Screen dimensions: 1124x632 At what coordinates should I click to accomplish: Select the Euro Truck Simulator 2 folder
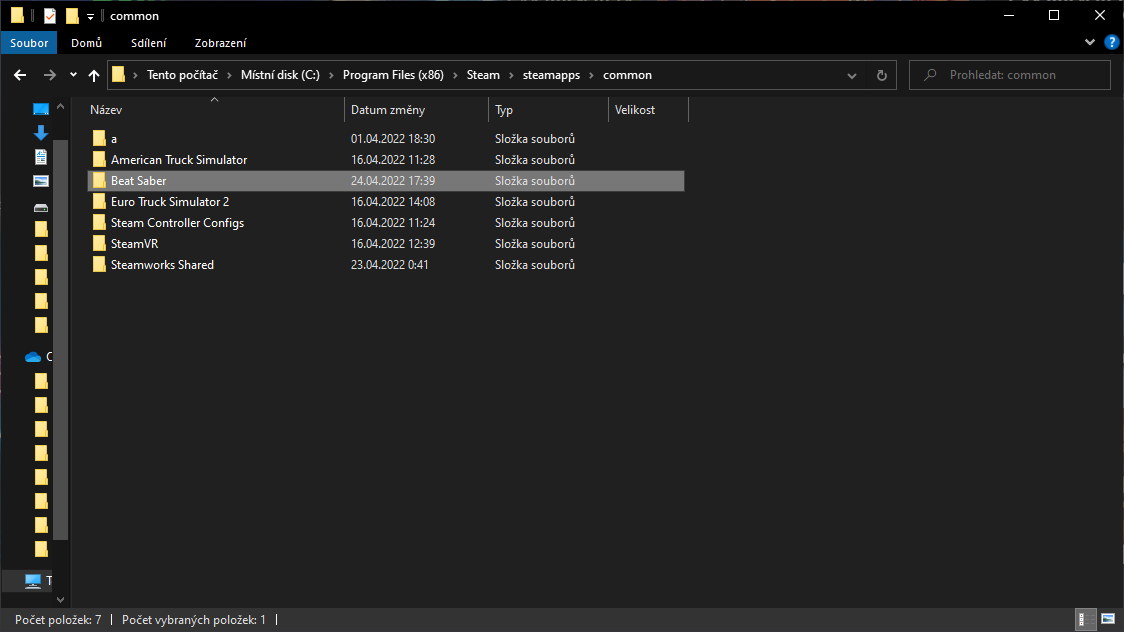pos(386,202)
